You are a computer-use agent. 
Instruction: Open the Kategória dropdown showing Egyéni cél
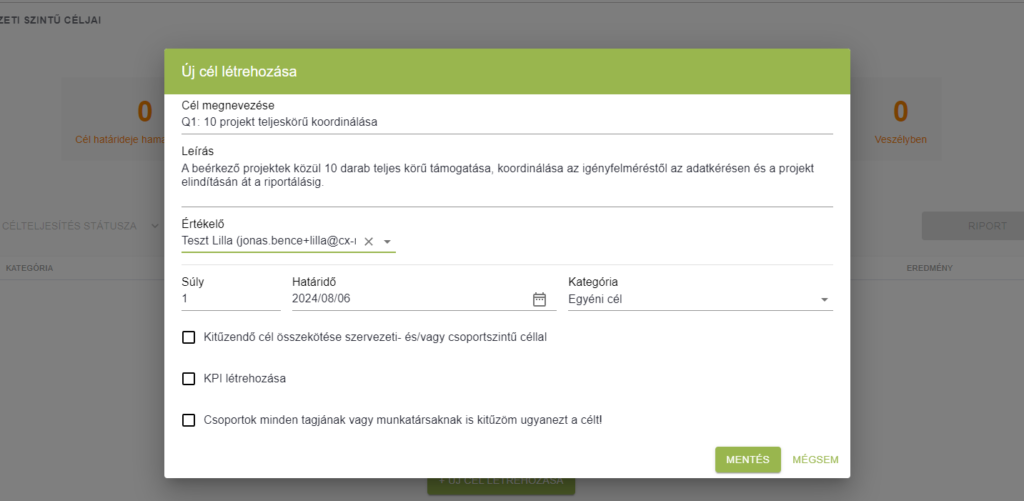(700, 300)
